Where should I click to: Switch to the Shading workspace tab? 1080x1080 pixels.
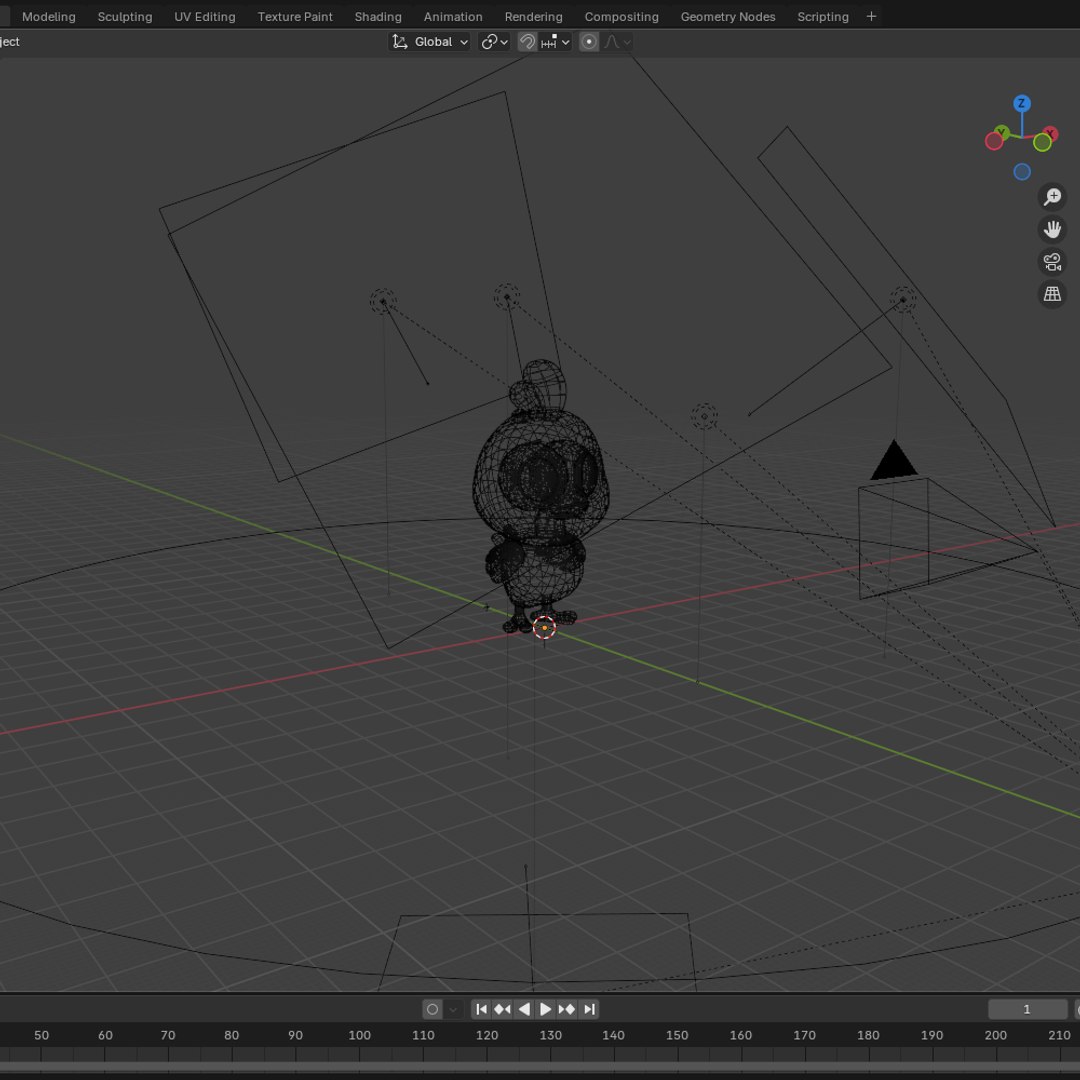click(x=378, y=17)
